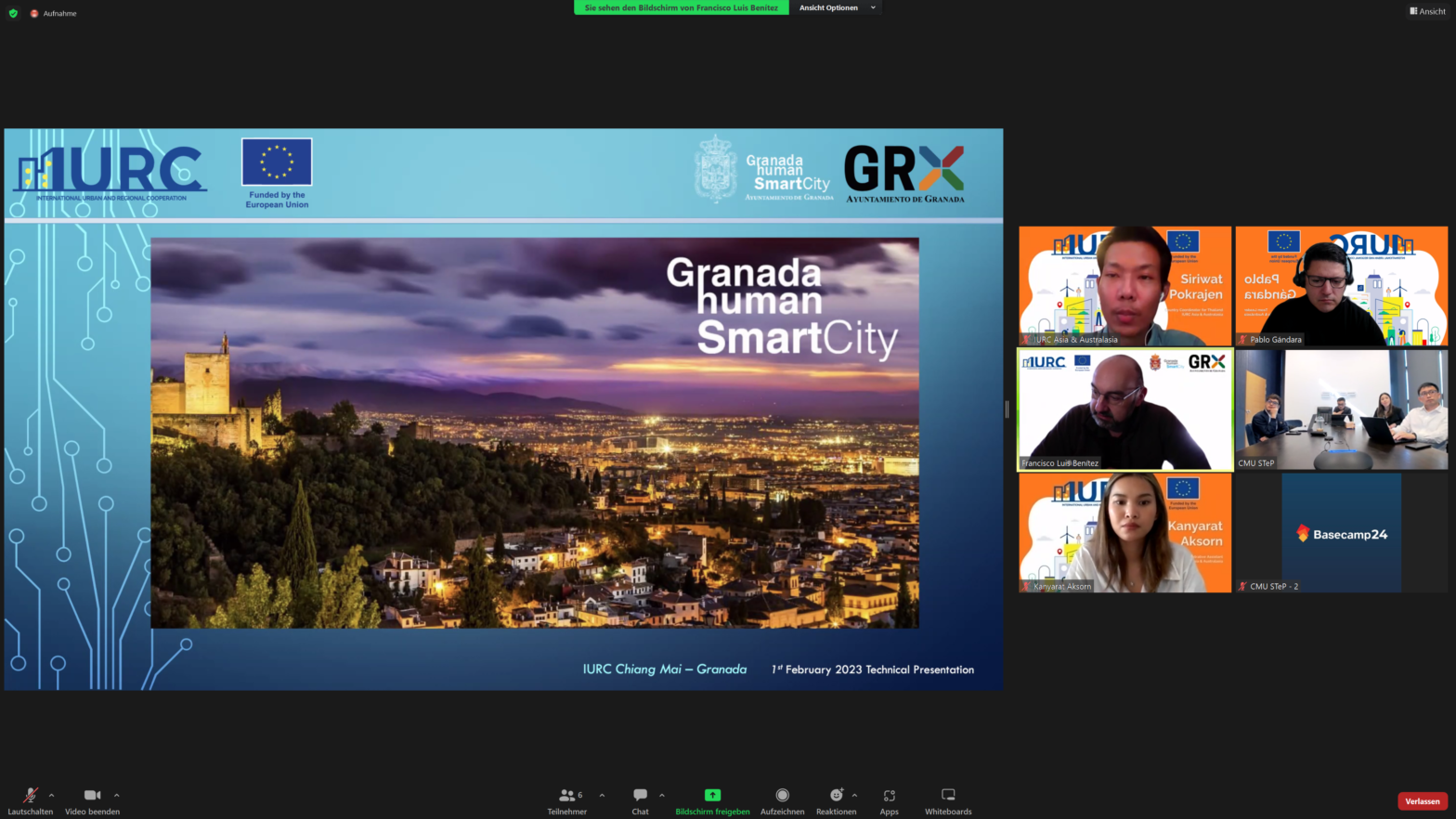Select the CMU STeP video thumbnail
Viewport: 1456px width, 819px height.
1341,409
